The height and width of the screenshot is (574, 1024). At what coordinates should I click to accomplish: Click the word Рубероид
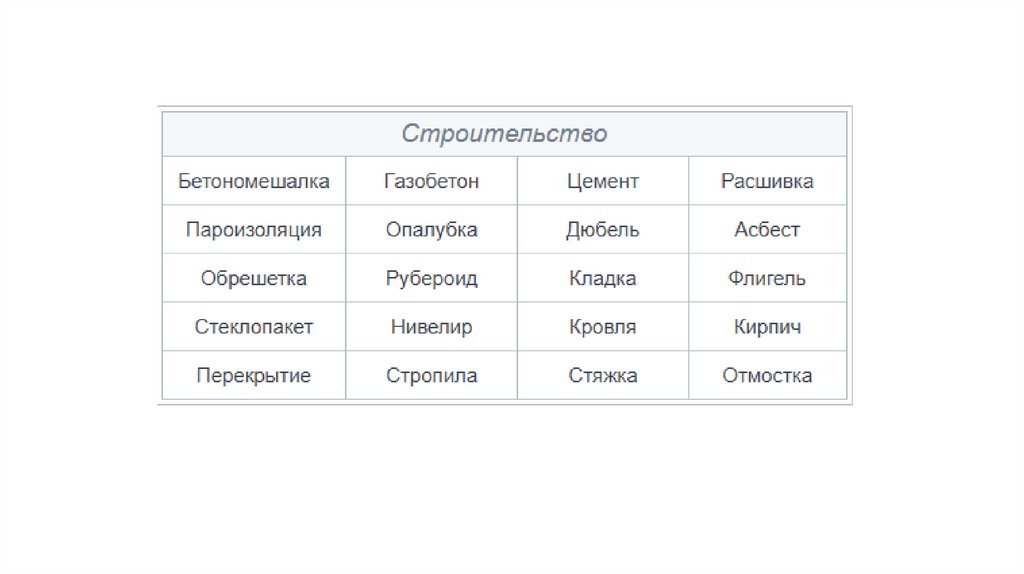[431, 278]
